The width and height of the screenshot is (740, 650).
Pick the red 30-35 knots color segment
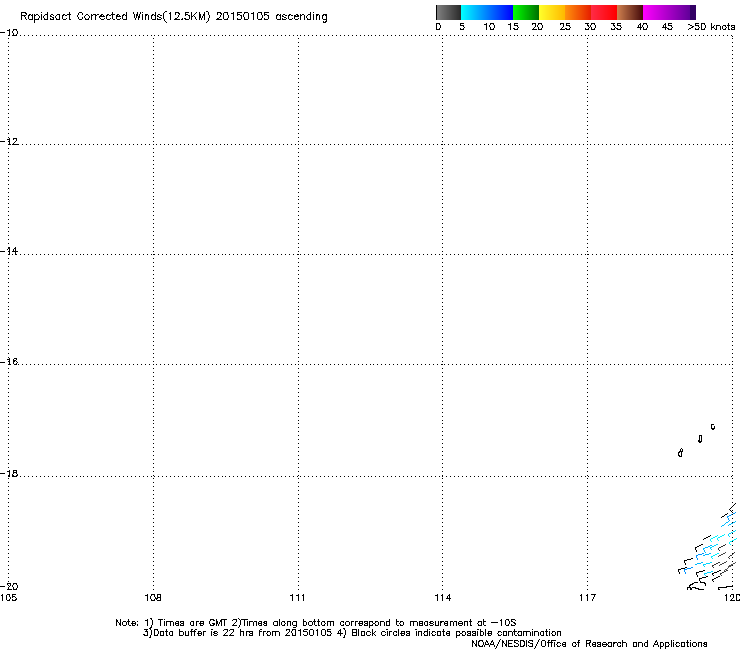604,12
